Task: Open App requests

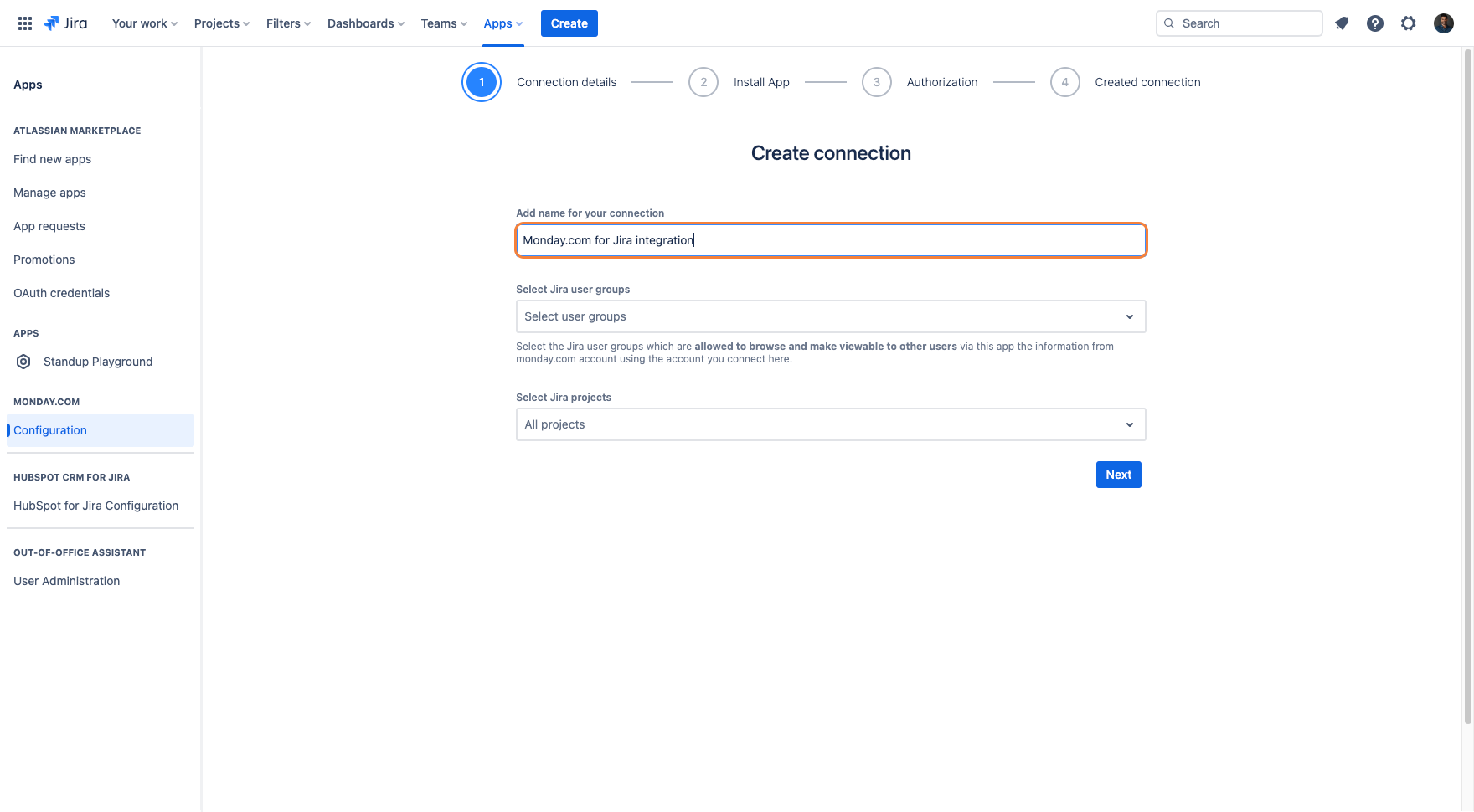Action: [x=49, y=226]
